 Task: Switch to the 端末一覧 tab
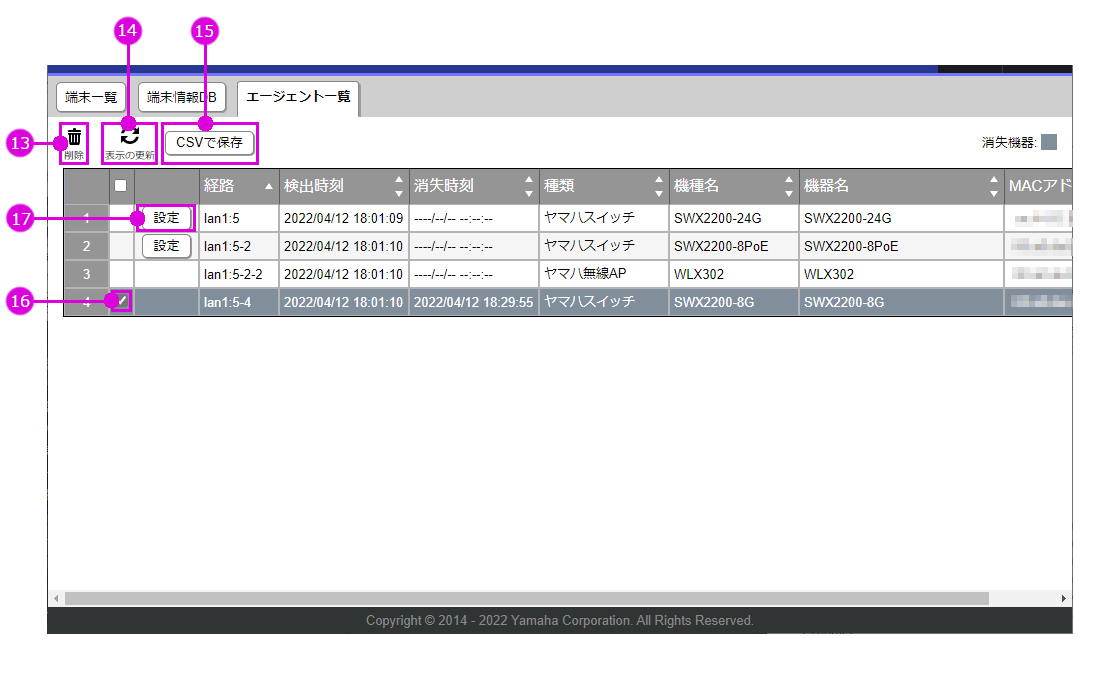click(x=91, y=97)
